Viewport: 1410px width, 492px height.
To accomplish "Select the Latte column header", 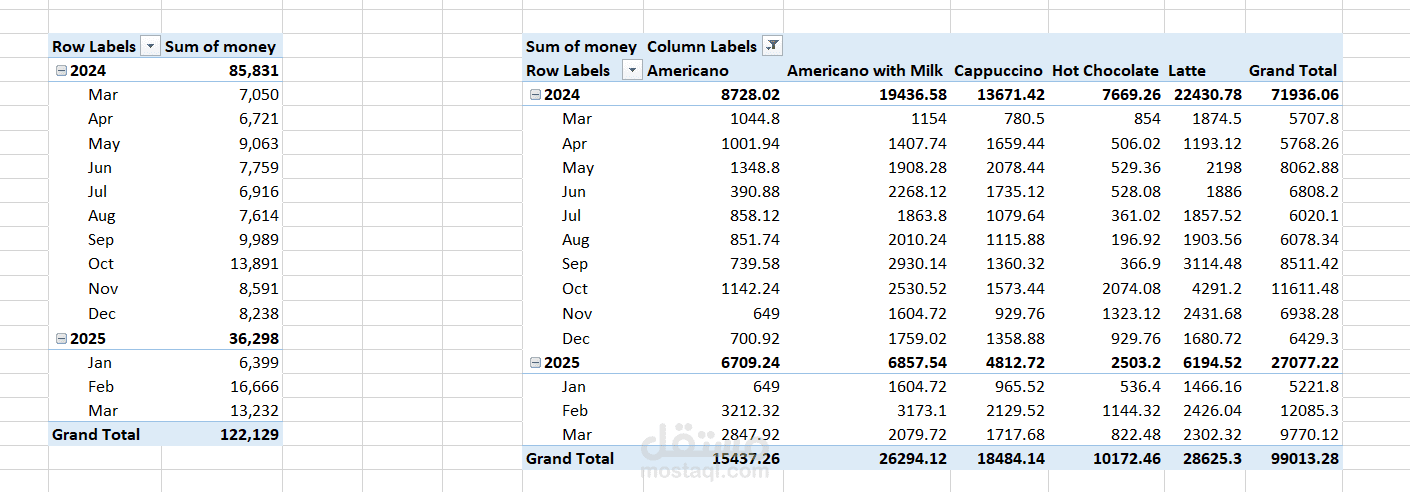I will coord(1187,71).
